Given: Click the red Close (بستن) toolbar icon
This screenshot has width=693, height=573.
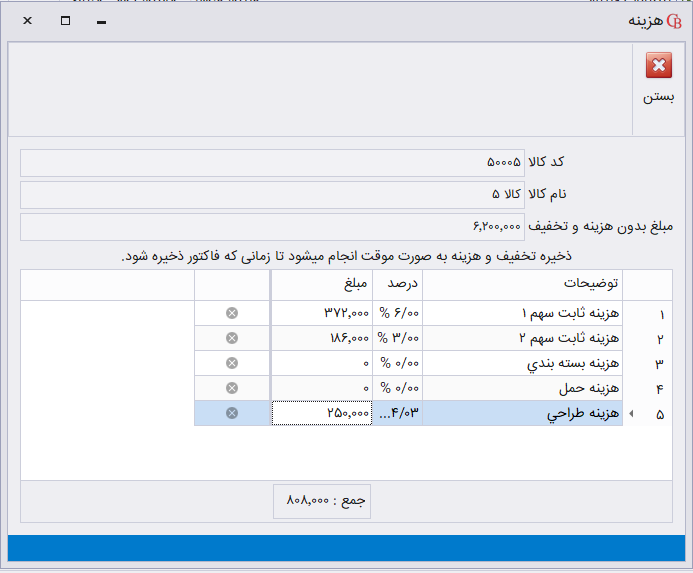Looking at the screenshot, I should tap(658, 67).
